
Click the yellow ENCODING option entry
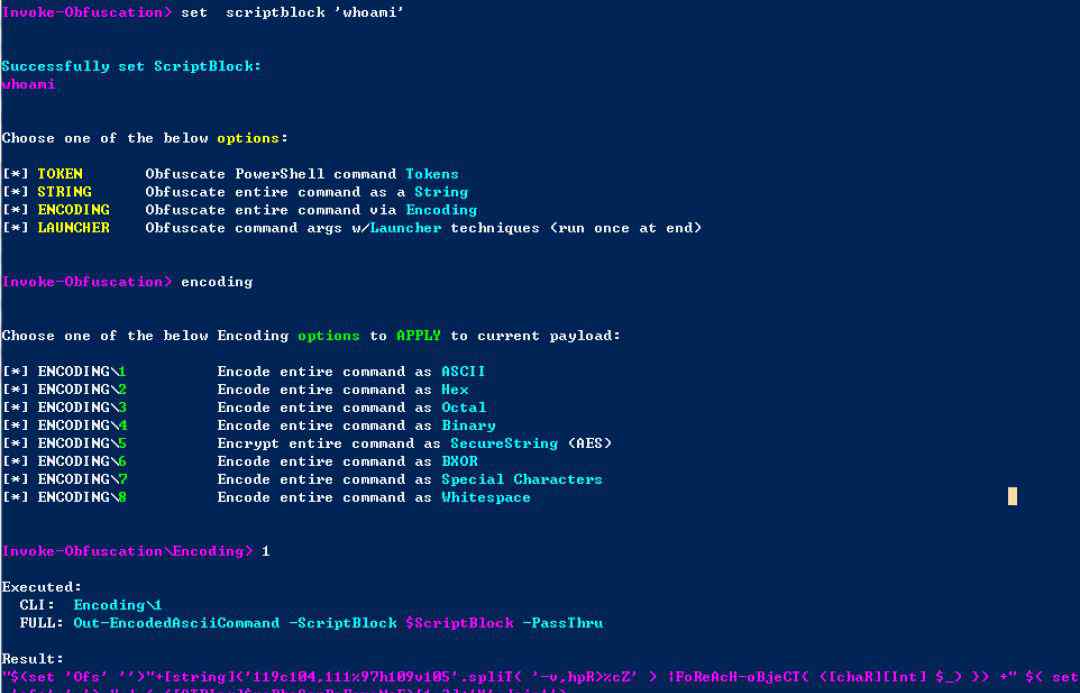(73, 210)
